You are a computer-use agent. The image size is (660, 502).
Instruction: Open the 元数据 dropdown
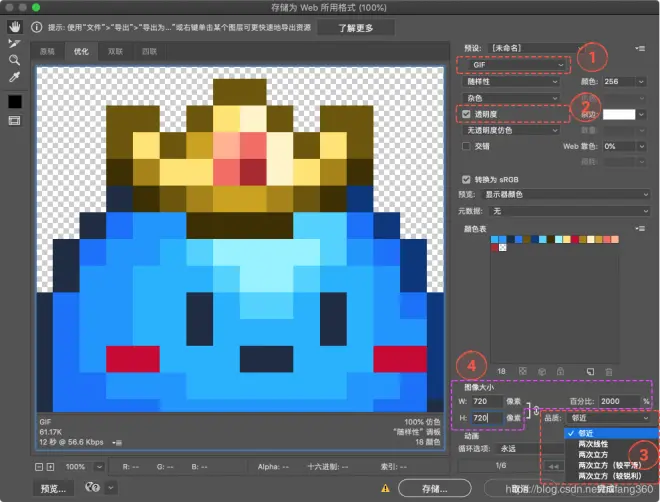coord(570,211)
